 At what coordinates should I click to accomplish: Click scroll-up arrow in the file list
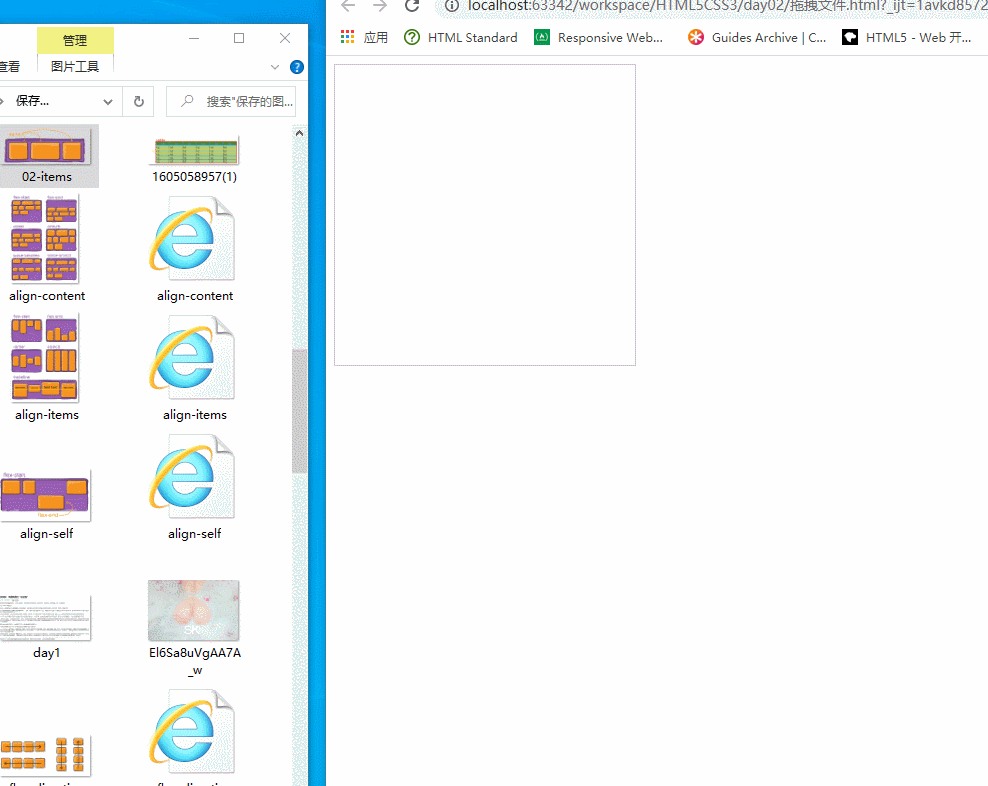click(299, 133)
